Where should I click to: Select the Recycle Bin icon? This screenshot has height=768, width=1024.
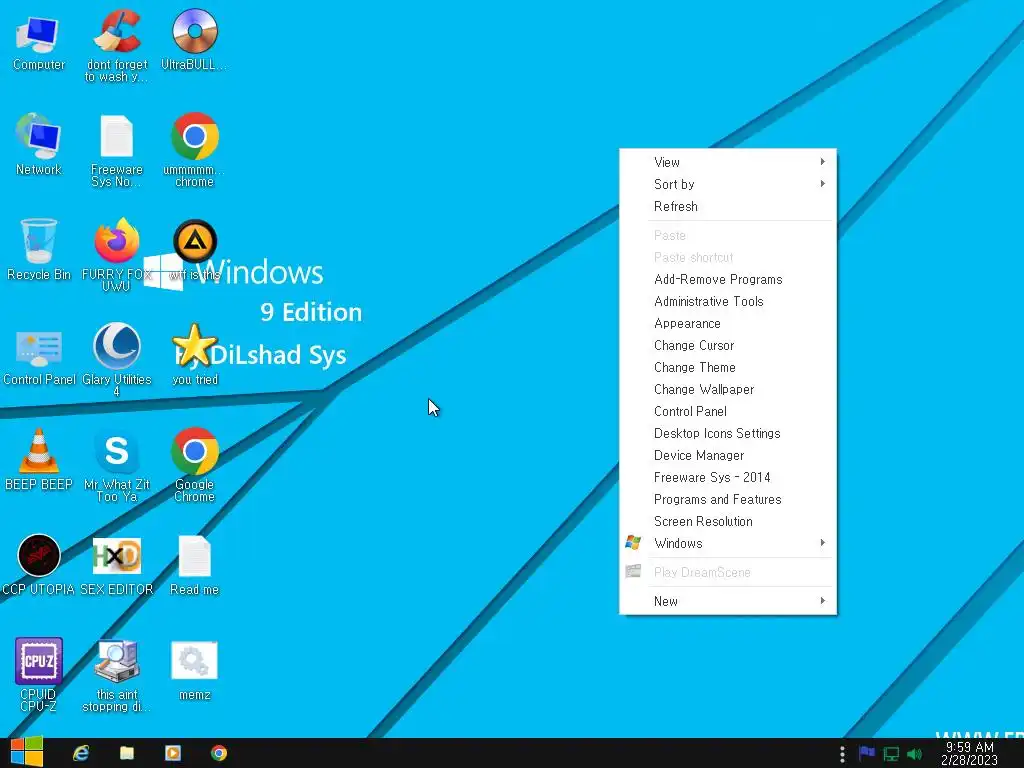click(x=39, y=249)
